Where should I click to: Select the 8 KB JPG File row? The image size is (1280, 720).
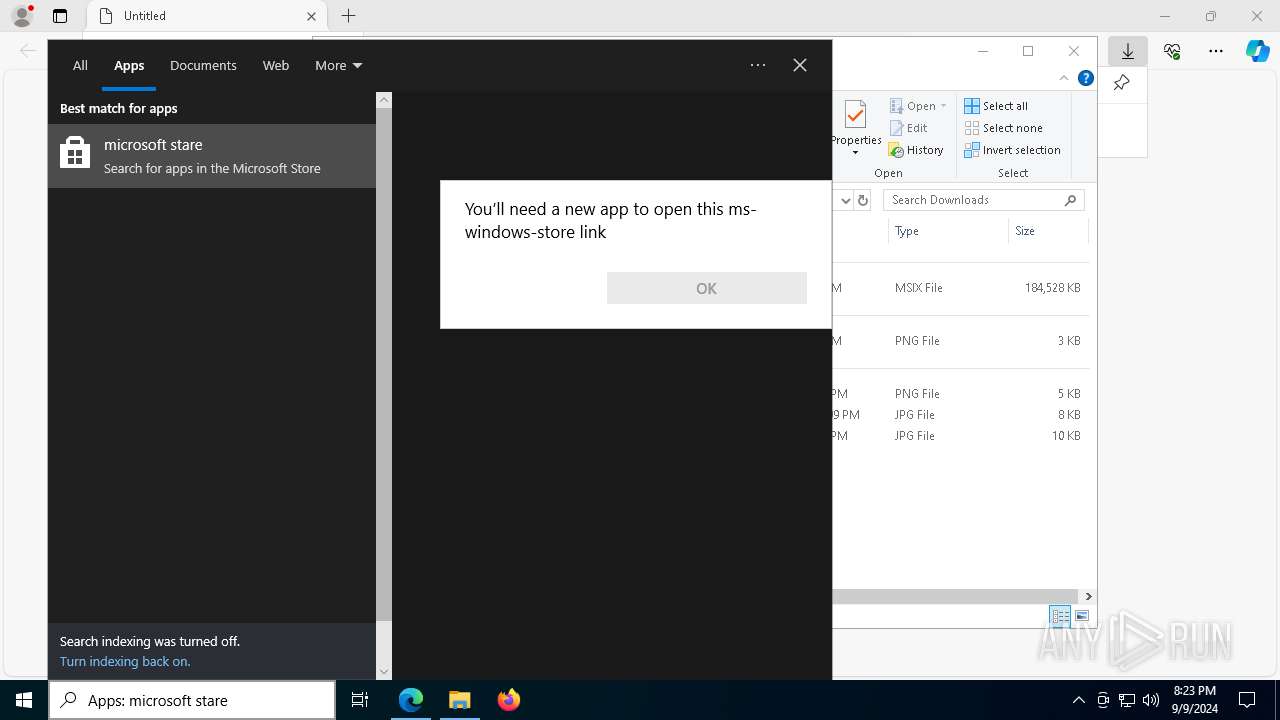tap(960, 415)
